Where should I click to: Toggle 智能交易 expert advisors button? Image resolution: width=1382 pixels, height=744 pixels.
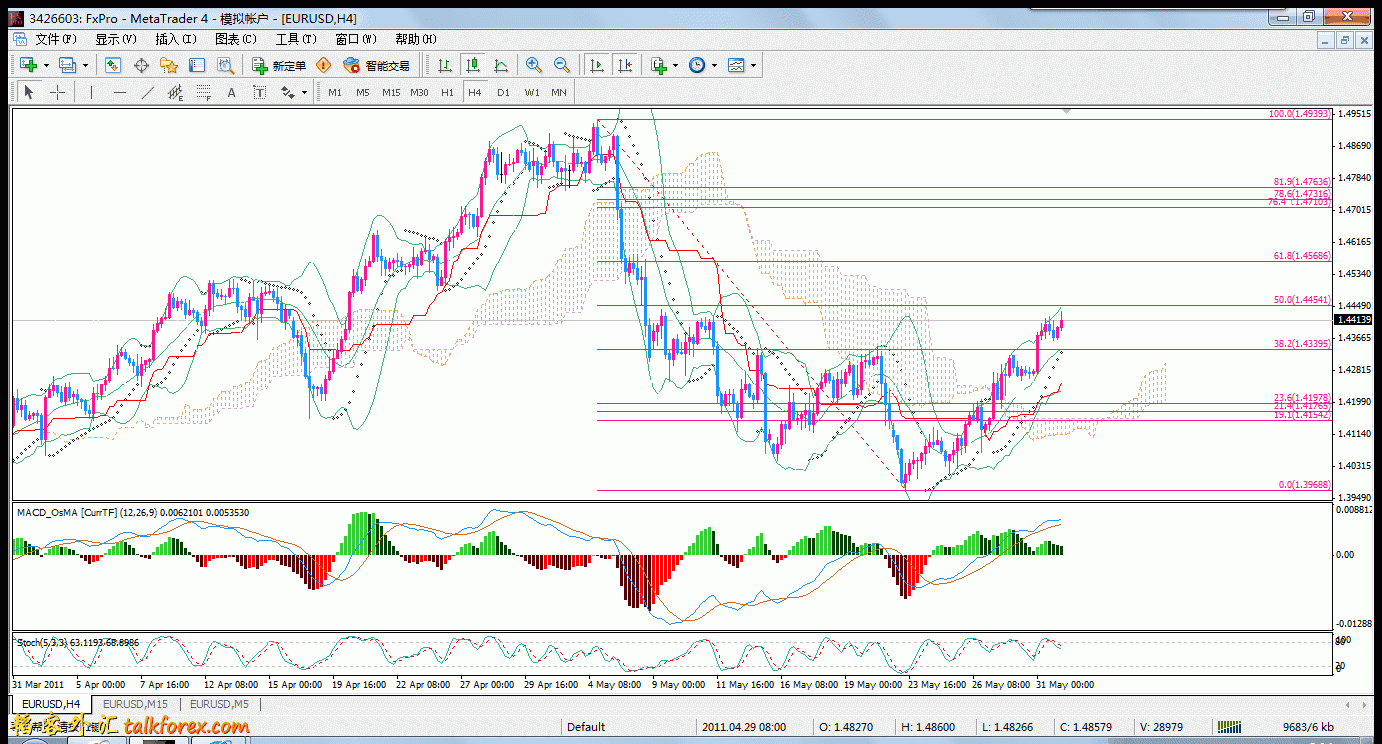tap(376, 65)
